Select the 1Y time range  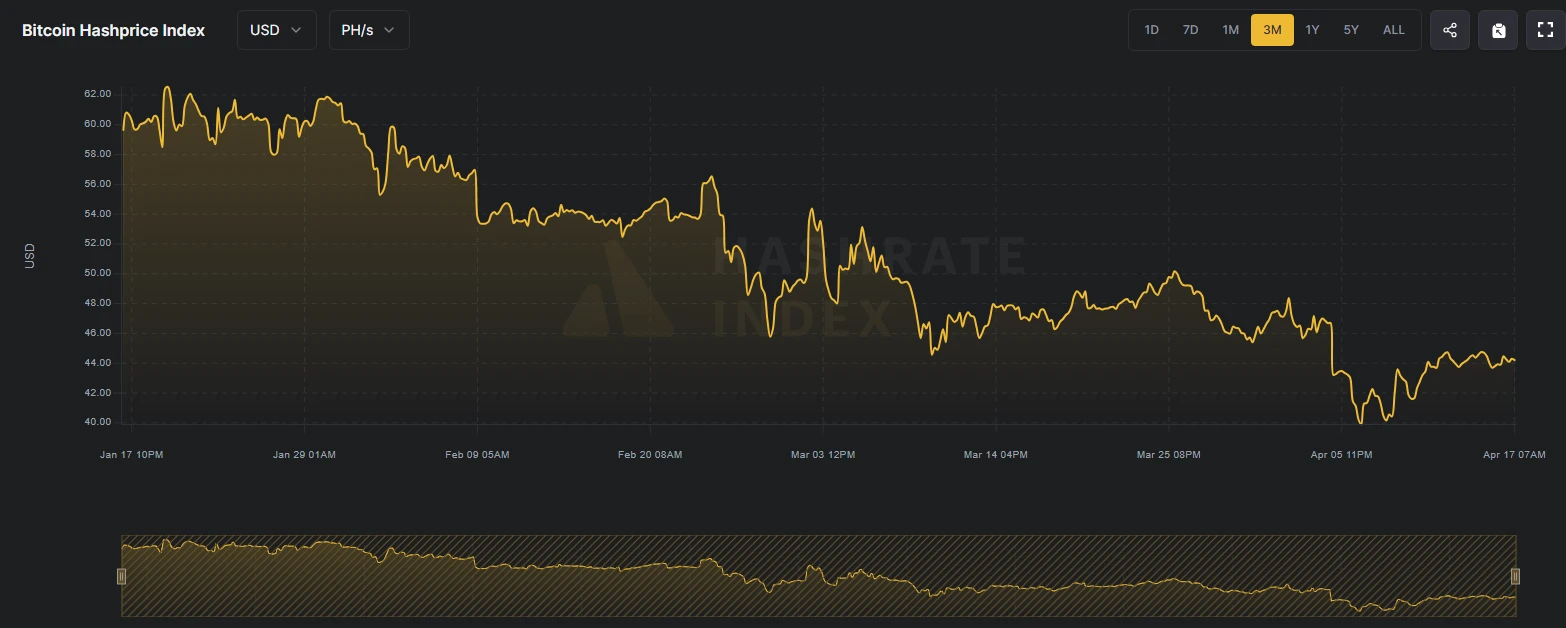(x=1312, y=30)
